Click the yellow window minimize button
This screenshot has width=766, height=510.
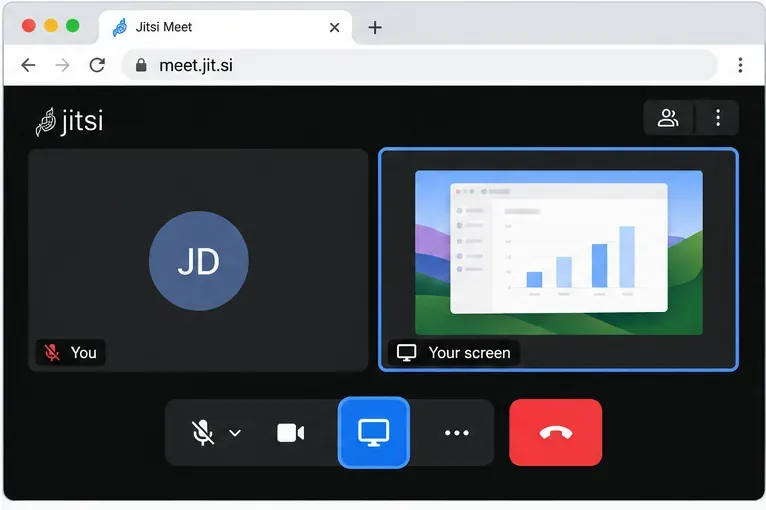click(x=51, y=25)
